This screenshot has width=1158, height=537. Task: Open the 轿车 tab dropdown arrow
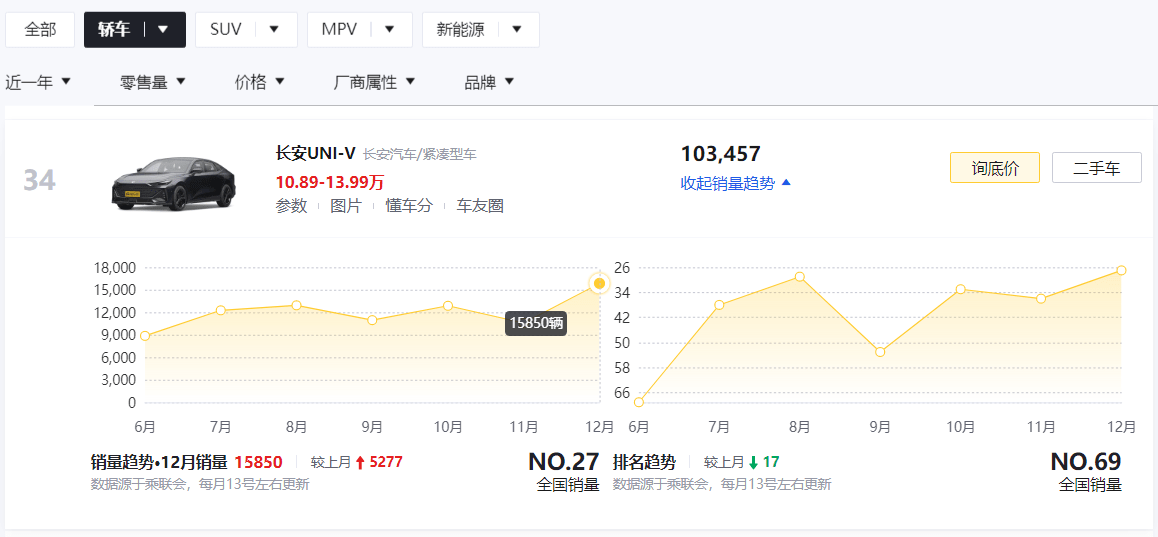coord(163,30)
